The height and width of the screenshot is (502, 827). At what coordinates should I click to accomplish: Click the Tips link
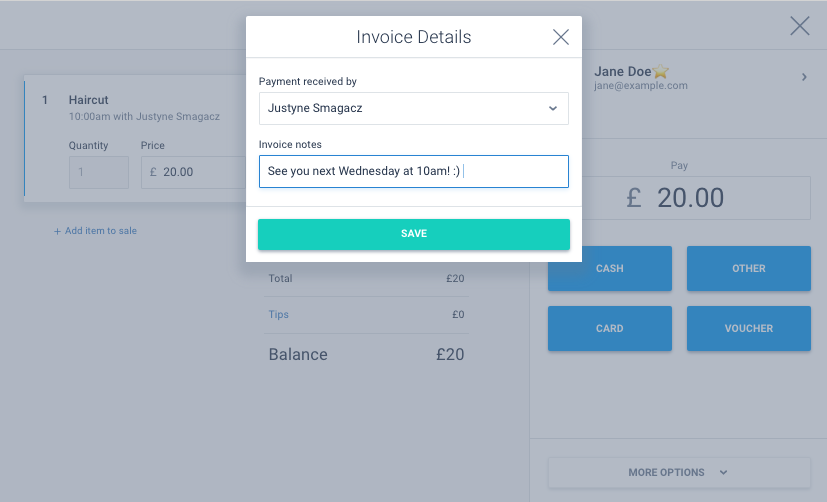[x=278, y=314]
